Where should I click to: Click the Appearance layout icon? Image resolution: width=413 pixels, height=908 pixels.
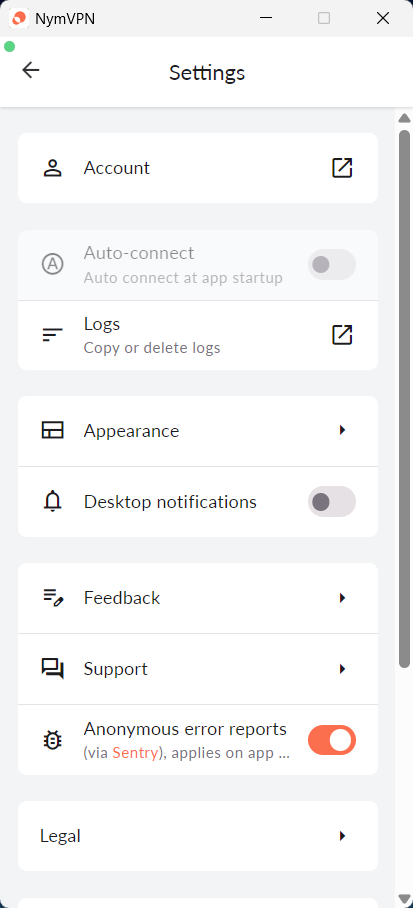pos(53,430)
